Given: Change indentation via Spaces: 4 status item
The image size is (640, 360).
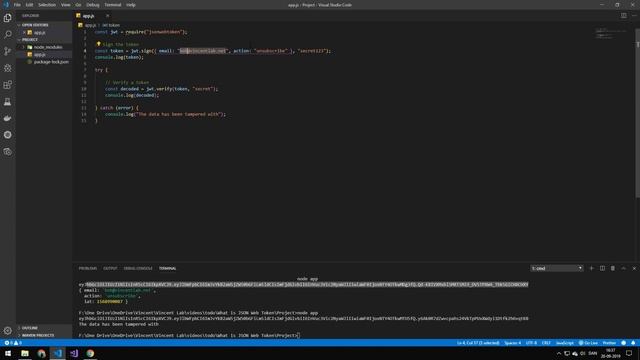Looking at the screenshot, I should 512,343.
